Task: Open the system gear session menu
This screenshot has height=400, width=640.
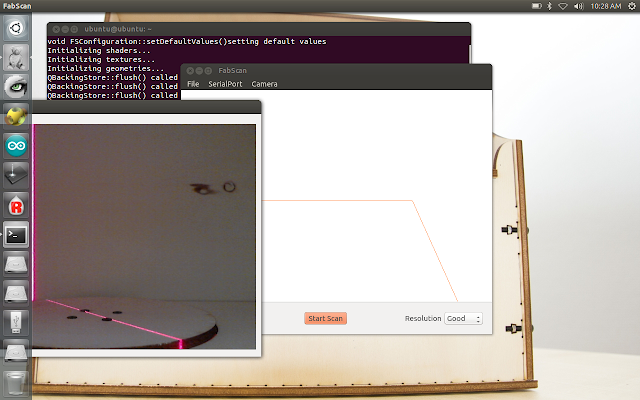Action: (x=631, y=6)
